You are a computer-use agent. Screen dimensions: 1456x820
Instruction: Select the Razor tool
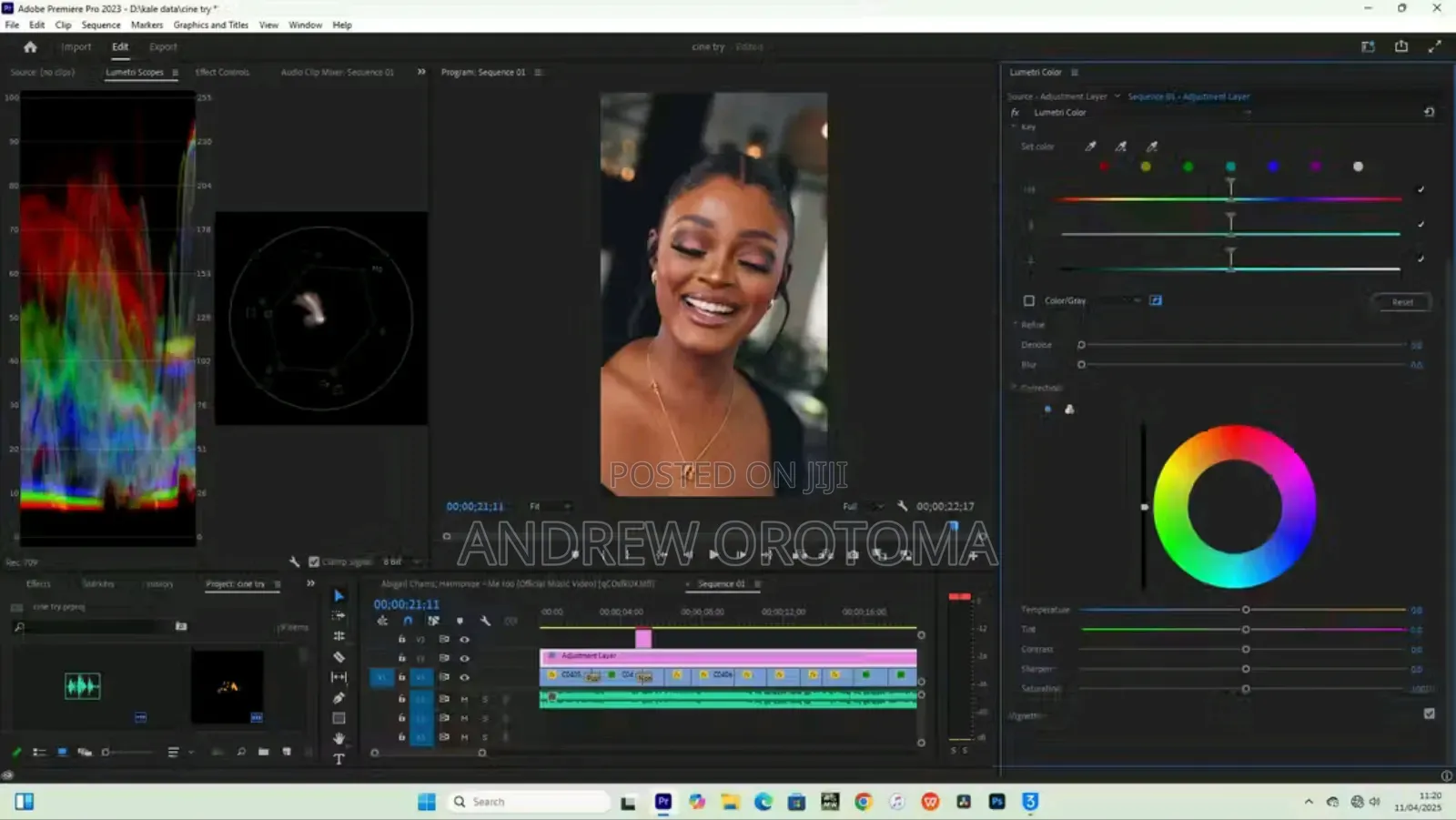[339, 656]
